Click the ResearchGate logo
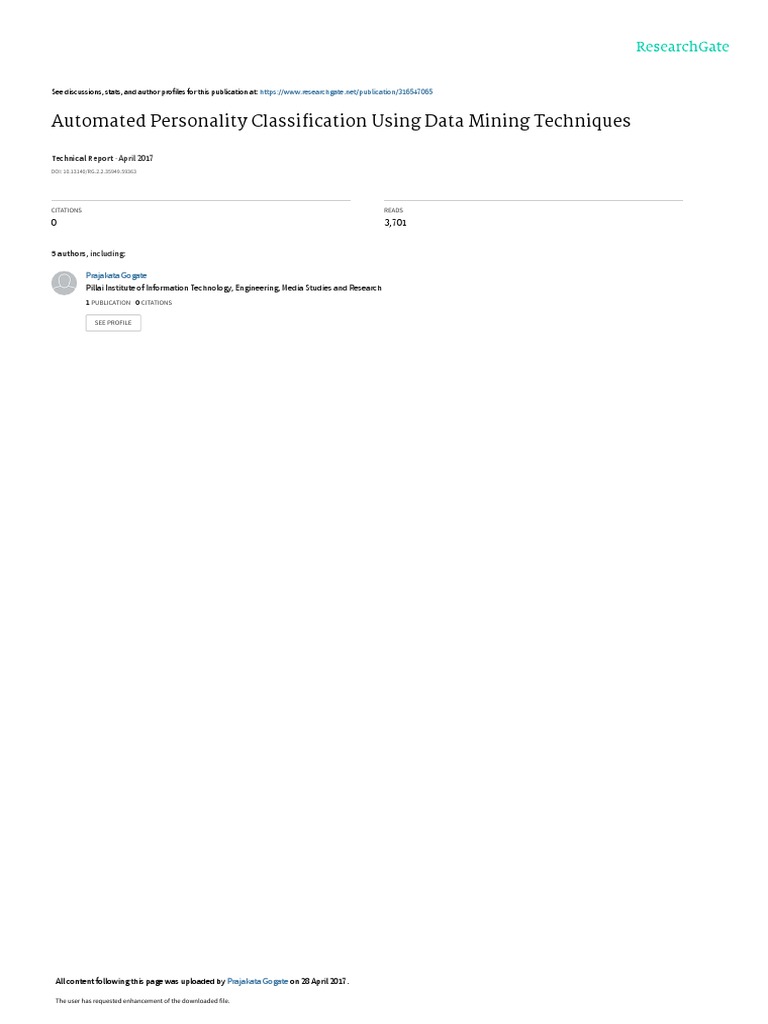768x1024 pixels. 682,46
